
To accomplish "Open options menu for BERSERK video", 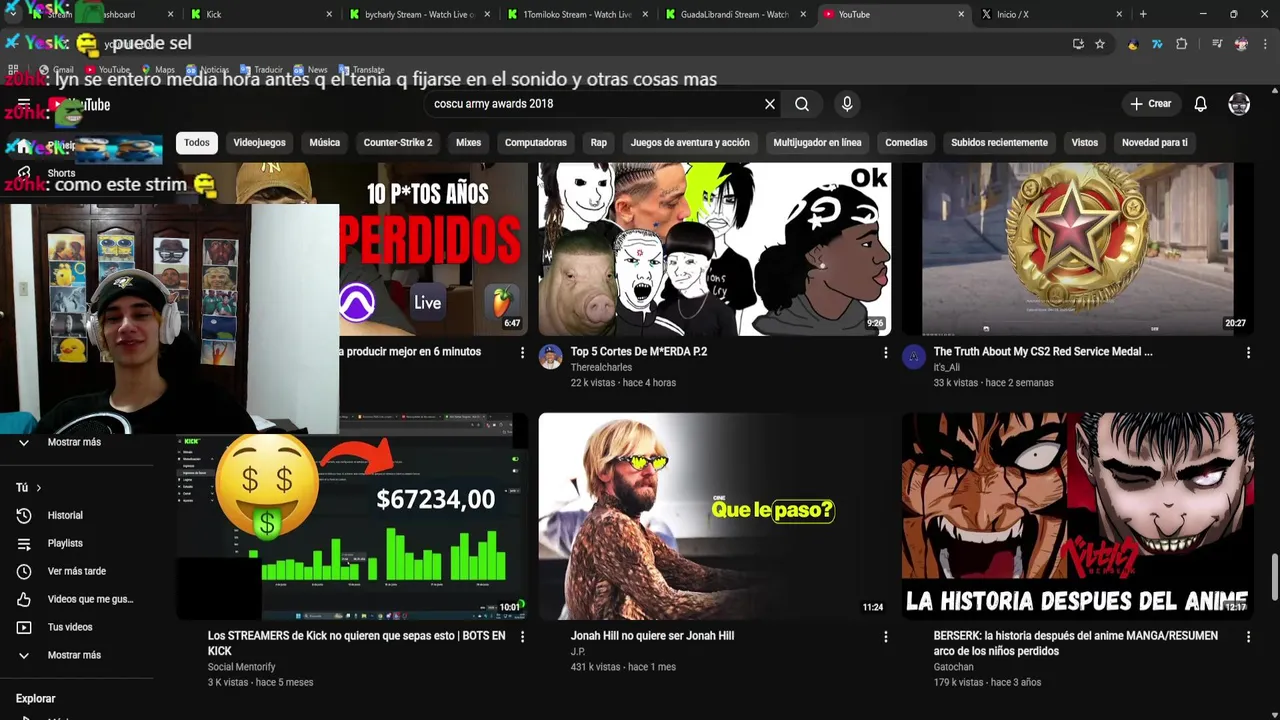I will pos(1248,637).
